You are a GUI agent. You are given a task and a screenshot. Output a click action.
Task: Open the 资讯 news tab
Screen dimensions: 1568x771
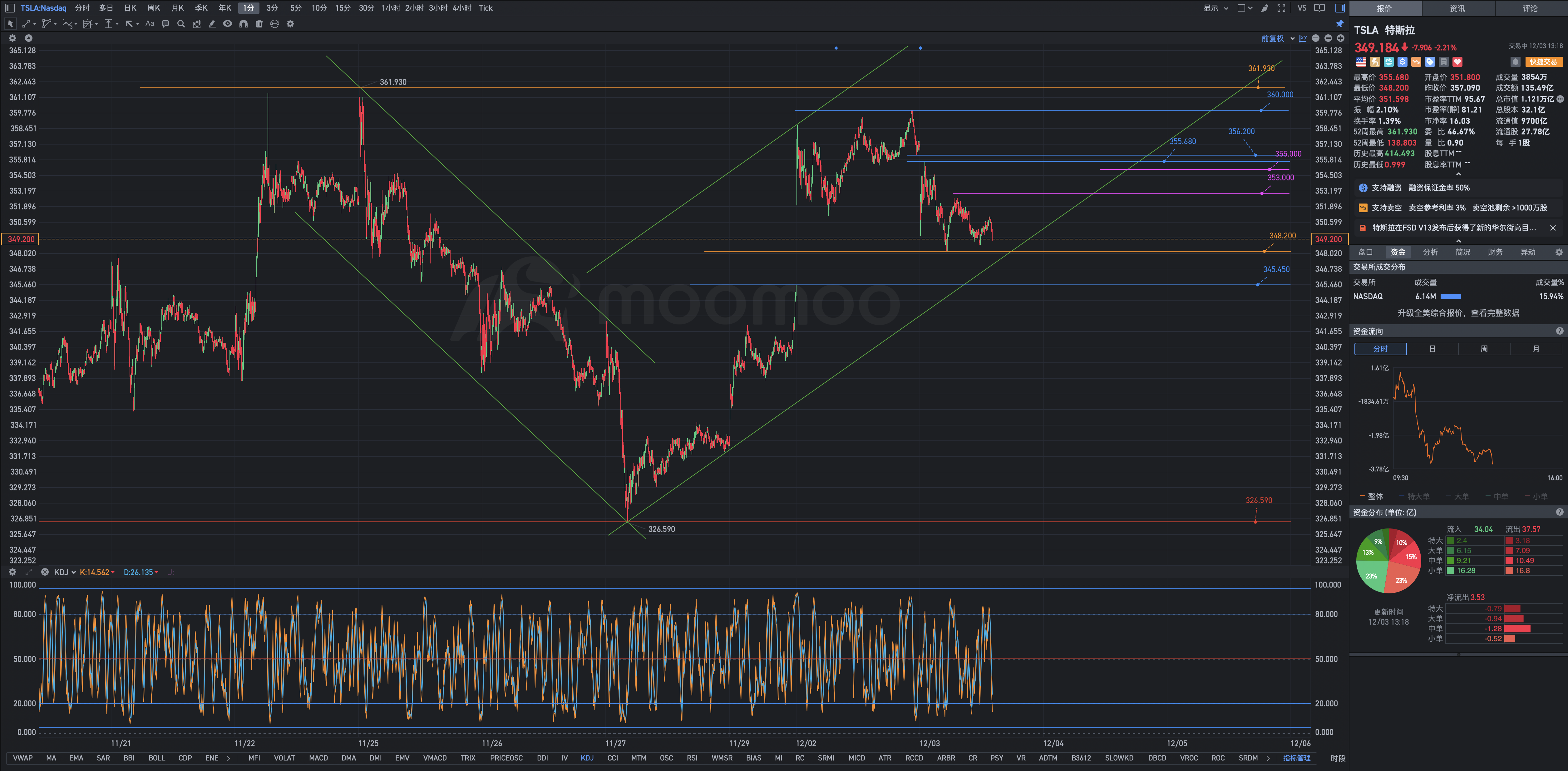[x=1457, y=8]
